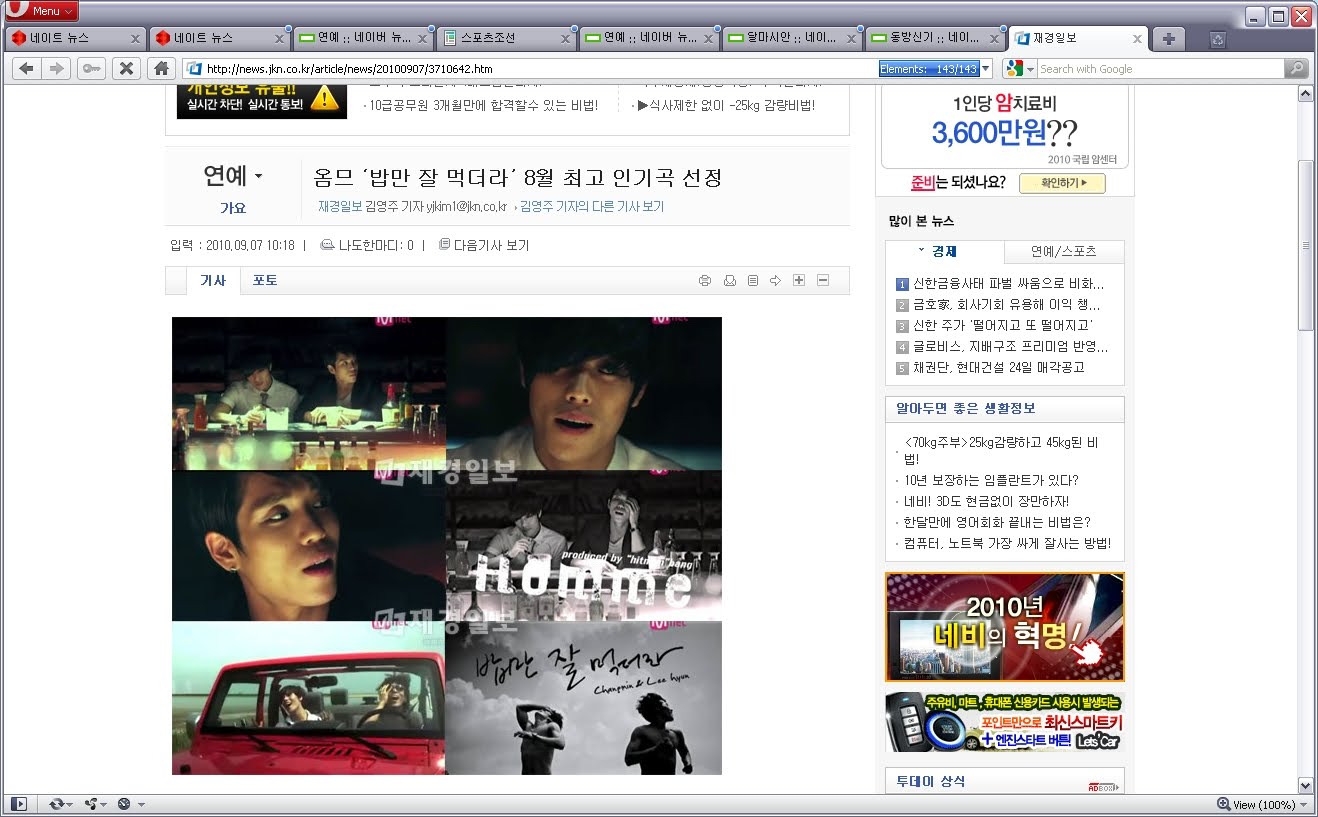Switch to the 알마시안 tab
The height and width of the screenshot is (817, 1318).
pyautogui.click(x=791, y=38)
